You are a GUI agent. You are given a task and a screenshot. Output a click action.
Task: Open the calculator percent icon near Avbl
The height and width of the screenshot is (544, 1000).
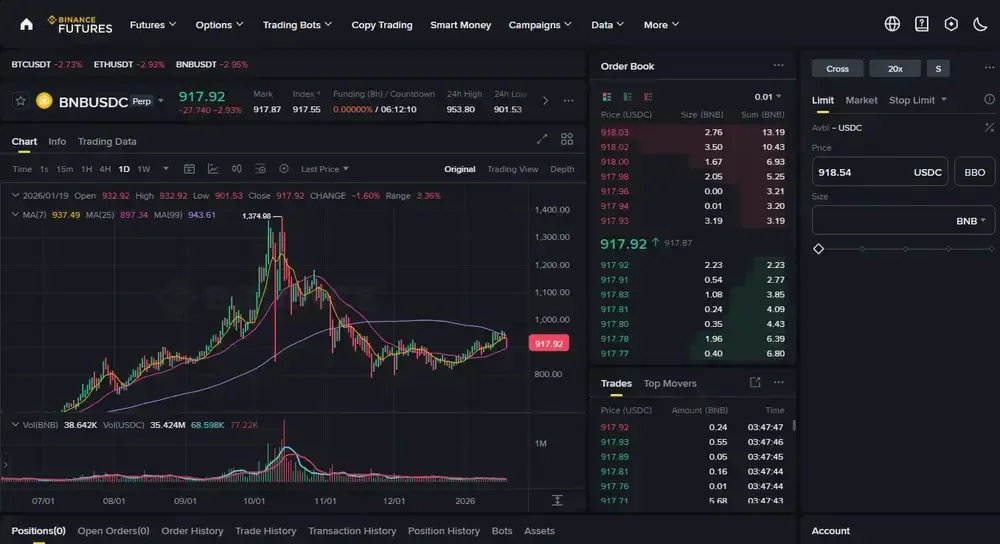tap(989, 128)
